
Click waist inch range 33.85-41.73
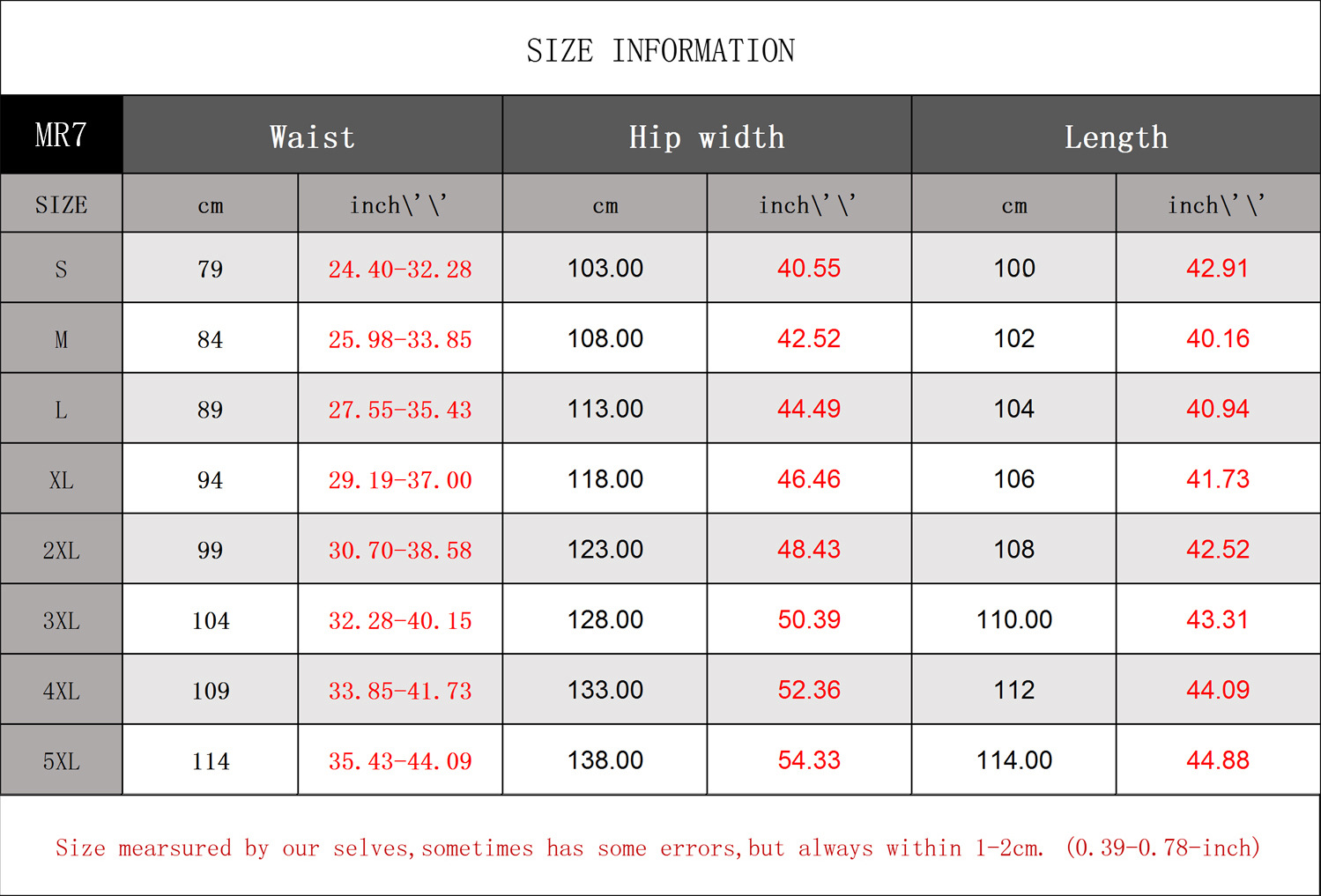(400, 691)
